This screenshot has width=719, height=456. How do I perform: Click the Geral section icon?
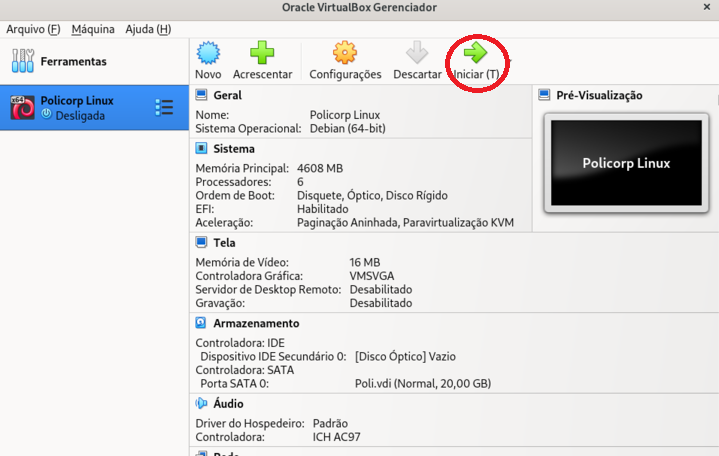click(x=201, y=95)
